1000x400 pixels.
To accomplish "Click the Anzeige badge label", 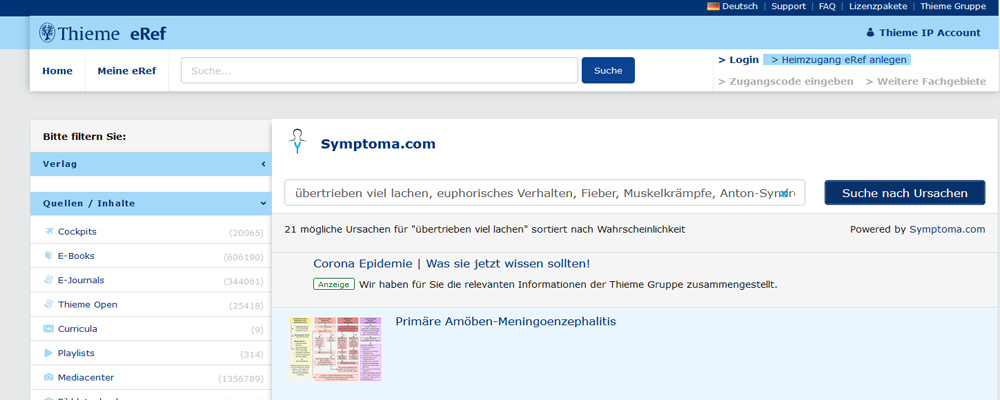I will [x=334, y=285].
